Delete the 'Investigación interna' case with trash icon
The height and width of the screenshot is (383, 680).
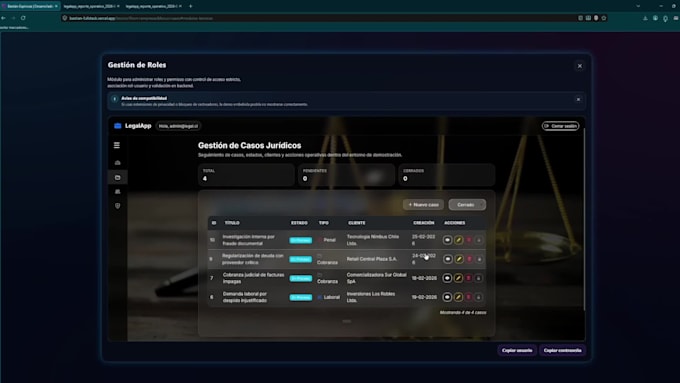[469, 240]
